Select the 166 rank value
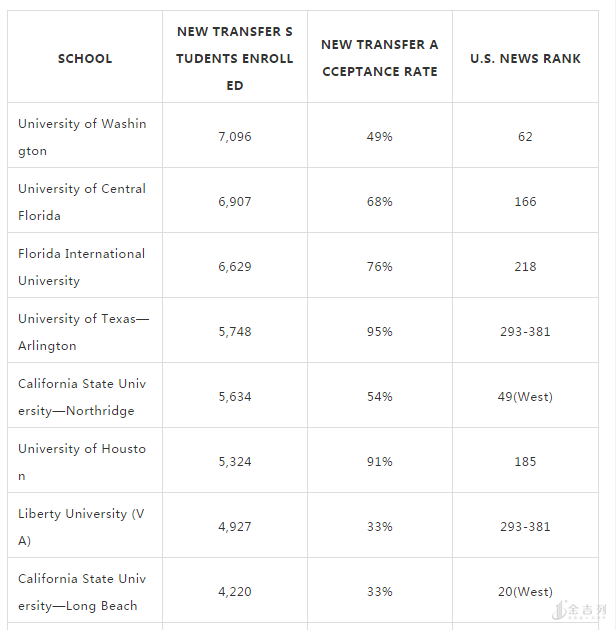 coord(525,201)
